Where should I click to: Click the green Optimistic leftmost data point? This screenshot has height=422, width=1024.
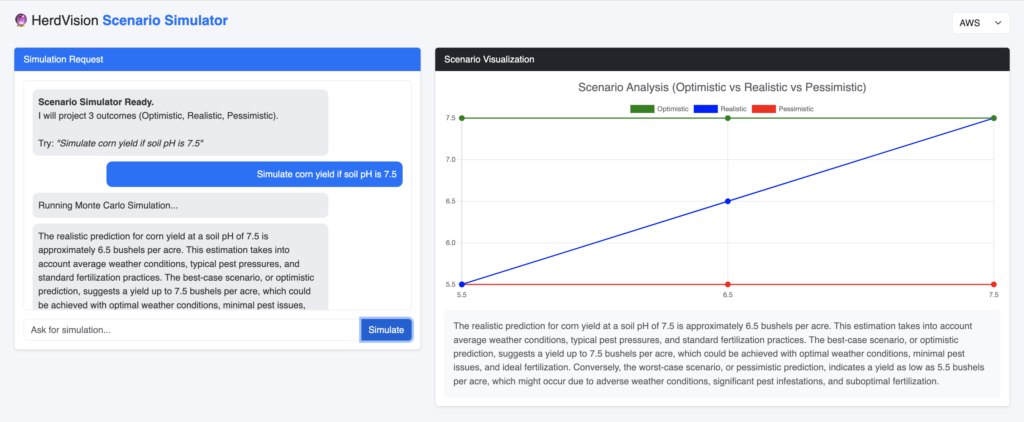point(462,118)
